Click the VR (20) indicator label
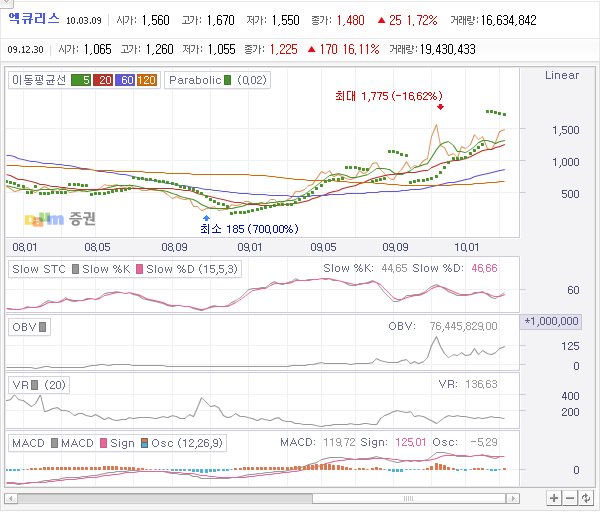602x516 pixels. click(x=39, y=385)
